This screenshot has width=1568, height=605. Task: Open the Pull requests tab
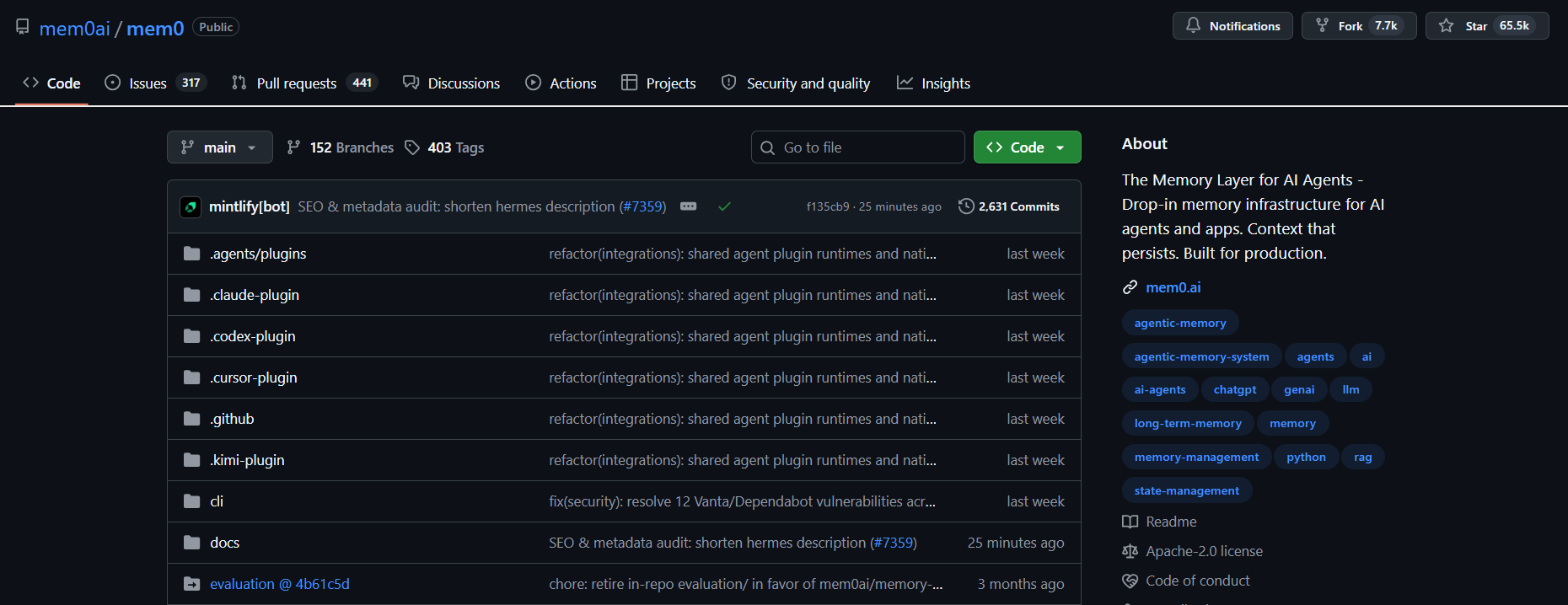coord(304,83)
